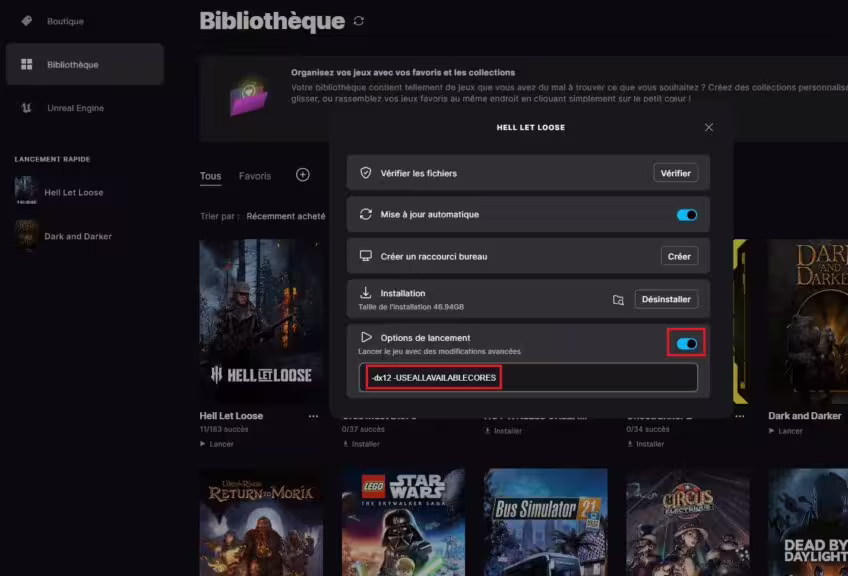
Task: Open Dead by Daylight game cover
Action: [808, 522]
